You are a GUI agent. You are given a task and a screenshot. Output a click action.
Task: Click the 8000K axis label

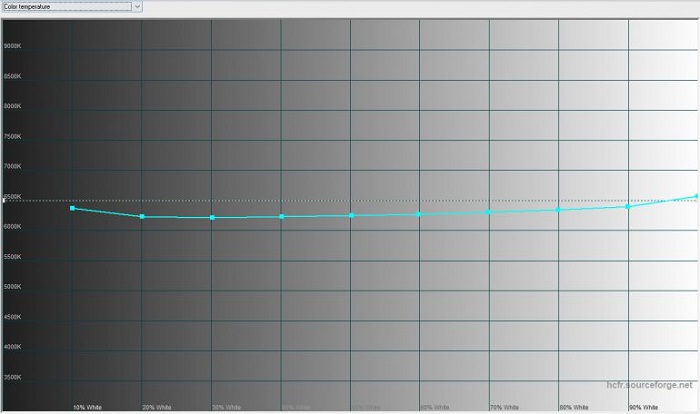pos(12,106)
